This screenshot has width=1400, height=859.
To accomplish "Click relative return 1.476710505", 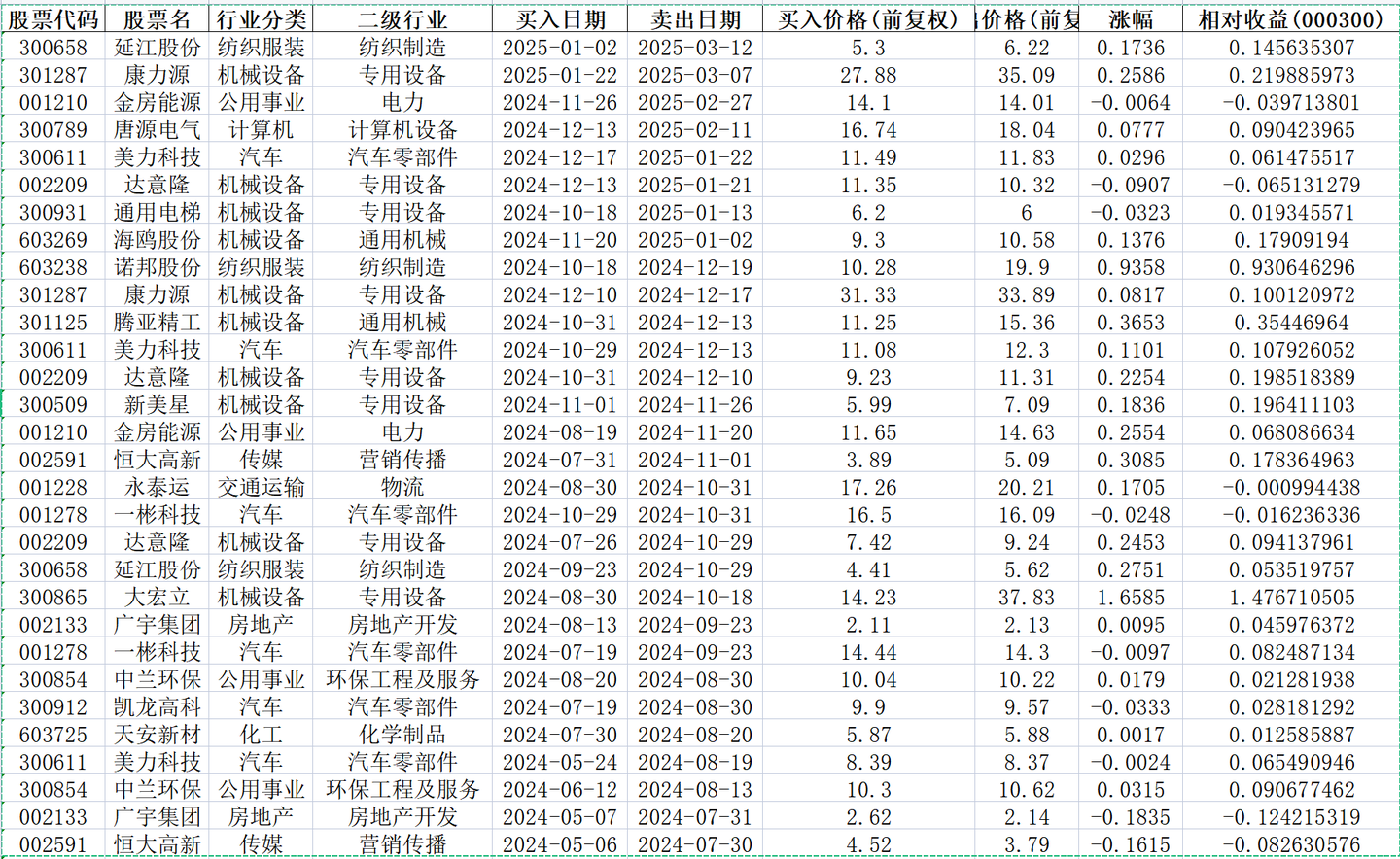I will (1291, 598).
